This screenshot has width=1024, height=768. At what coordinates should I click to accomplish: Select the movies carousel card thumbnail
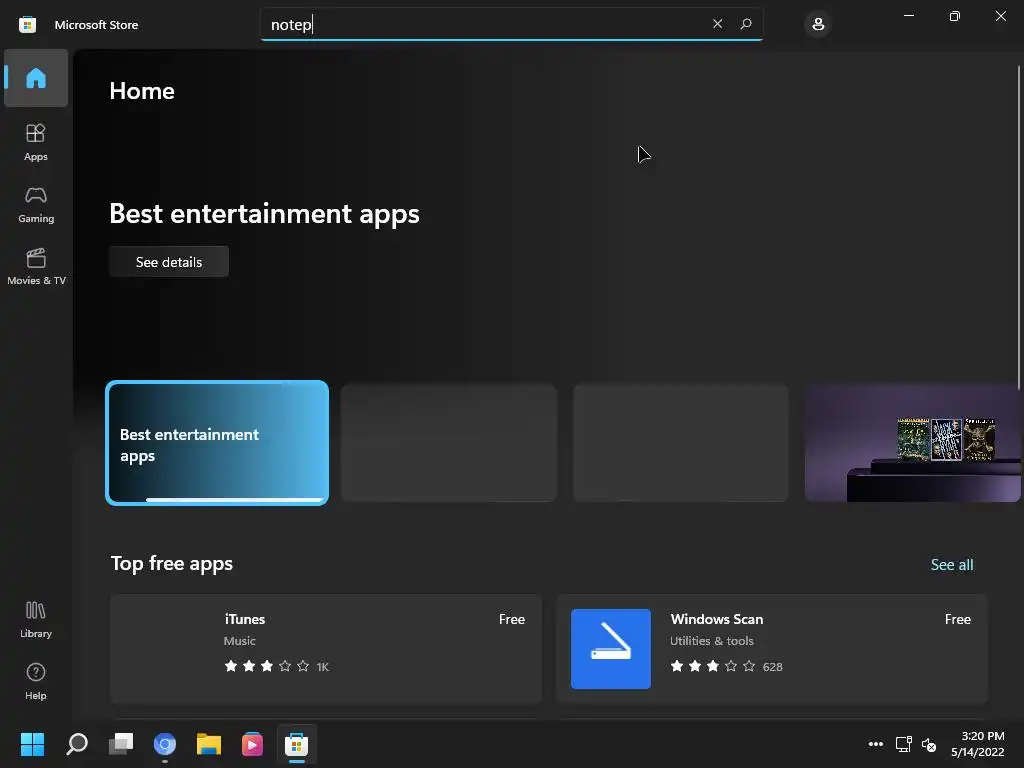912,443
